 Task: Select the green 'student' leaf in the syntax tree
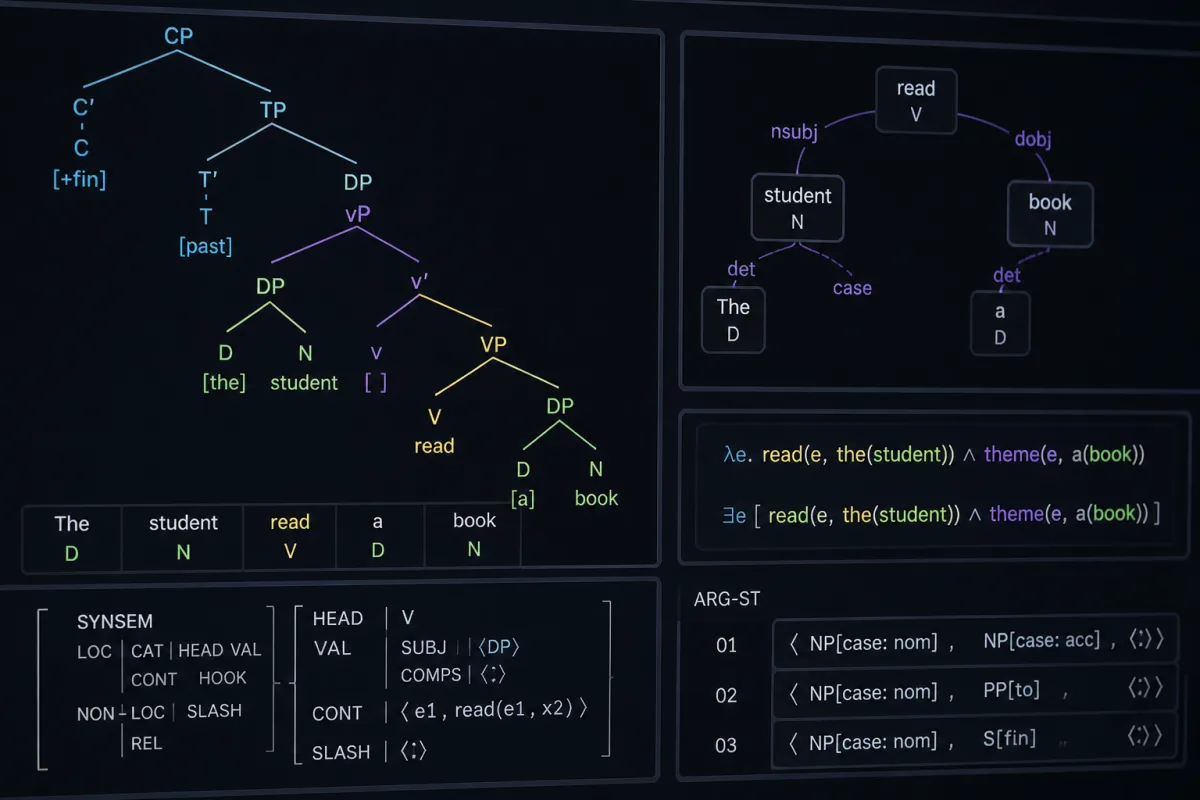304,382
